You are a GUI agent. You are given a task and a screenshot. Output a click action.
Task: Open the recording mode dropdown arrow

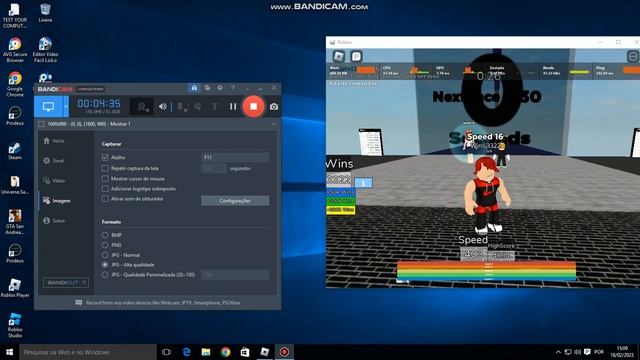pos(66,107)
